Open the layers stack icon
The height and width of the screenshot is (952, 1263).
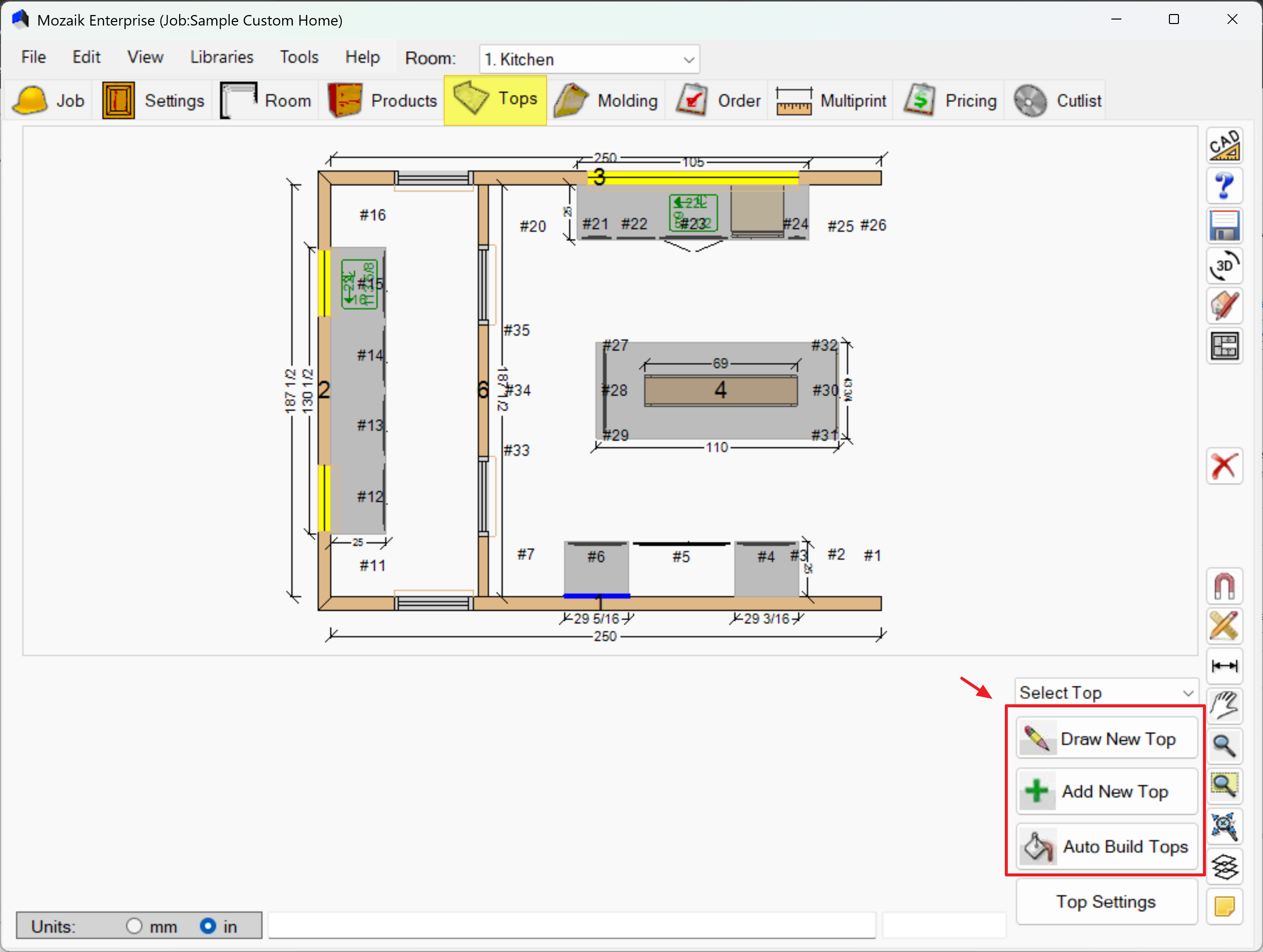pos(1224,867)
